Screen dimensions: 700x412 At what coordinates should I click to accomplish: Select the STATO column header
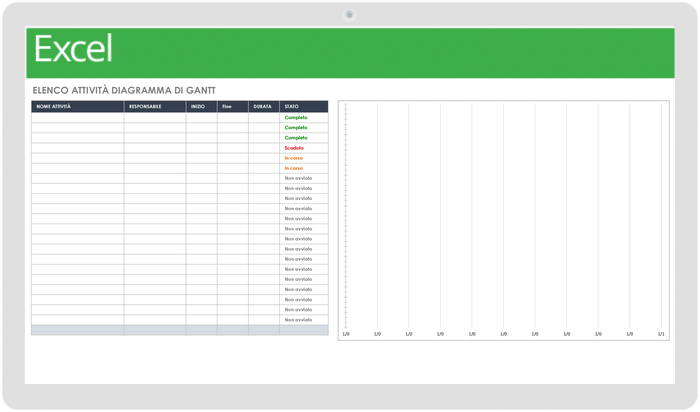(304, 107)
